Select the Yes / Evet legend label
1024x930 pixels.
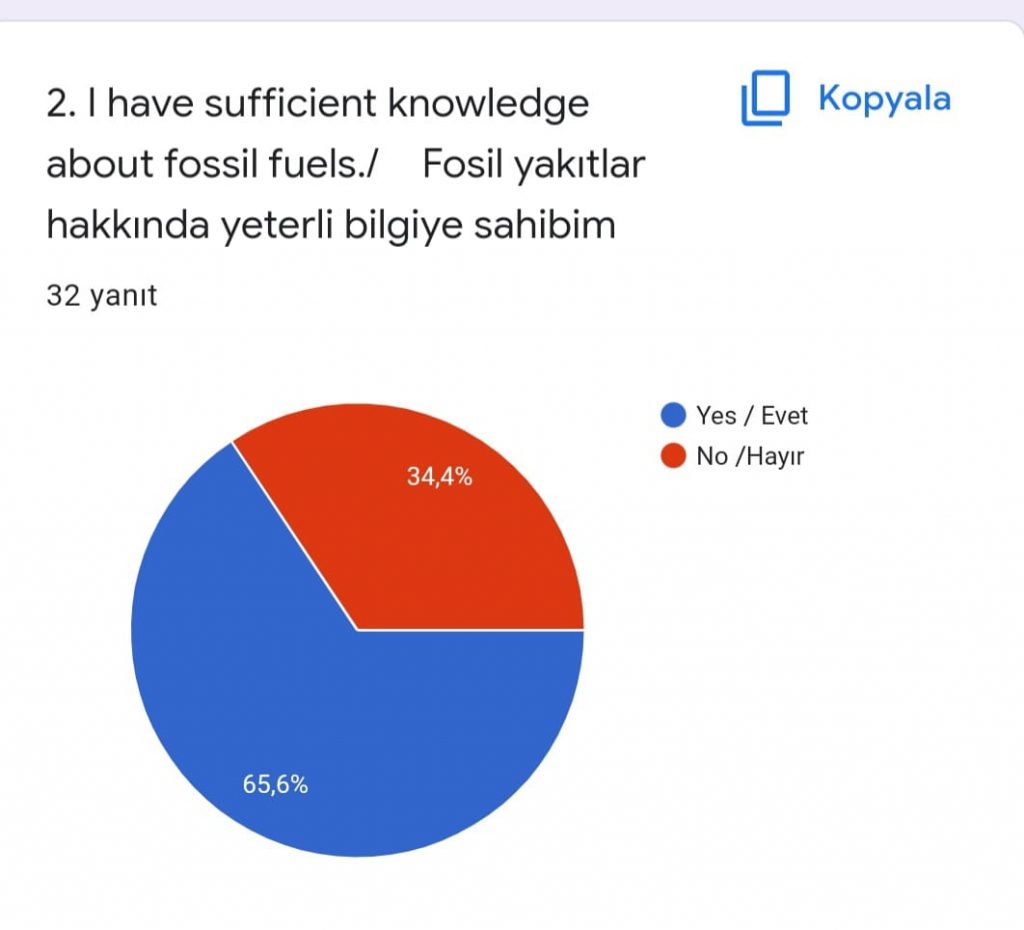752,415
